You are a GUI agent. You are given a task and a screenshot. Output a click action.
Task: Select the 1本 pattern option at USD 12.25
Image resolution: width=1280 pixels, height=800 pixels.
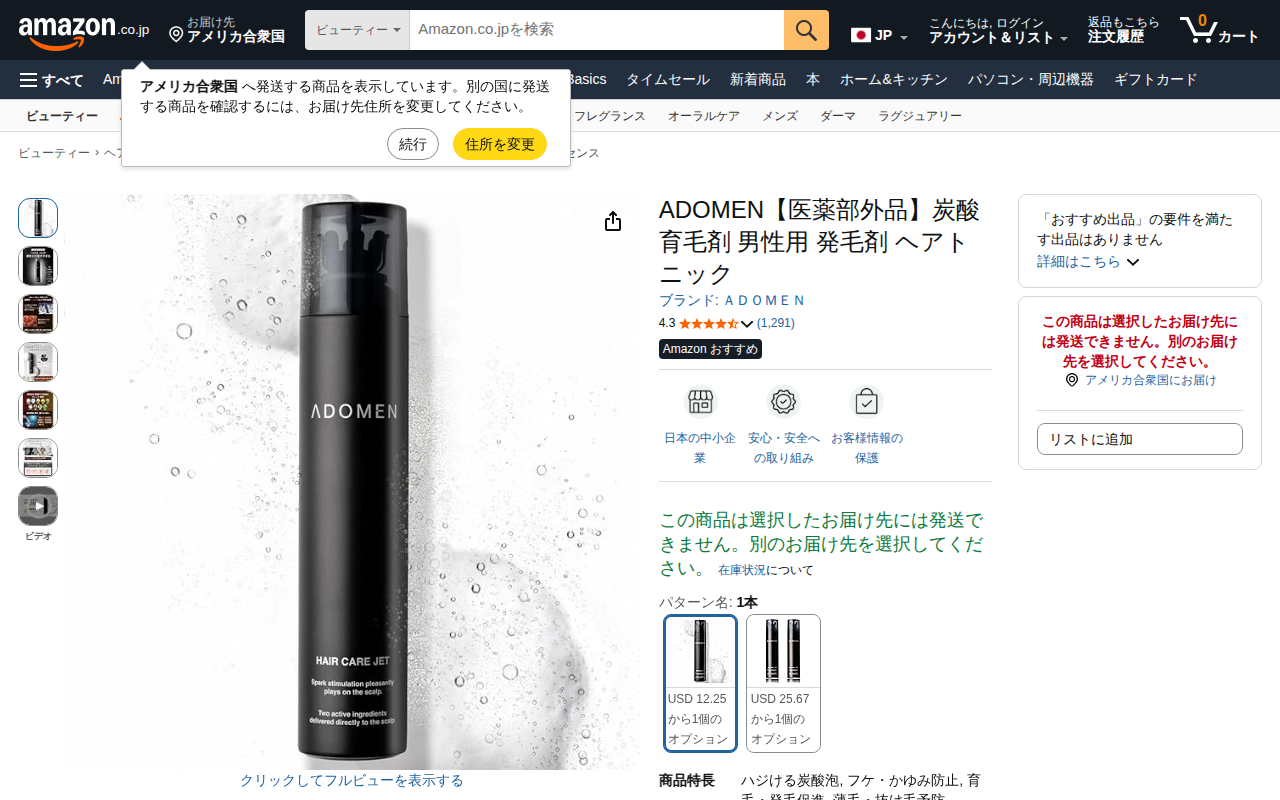coord(700,683)
